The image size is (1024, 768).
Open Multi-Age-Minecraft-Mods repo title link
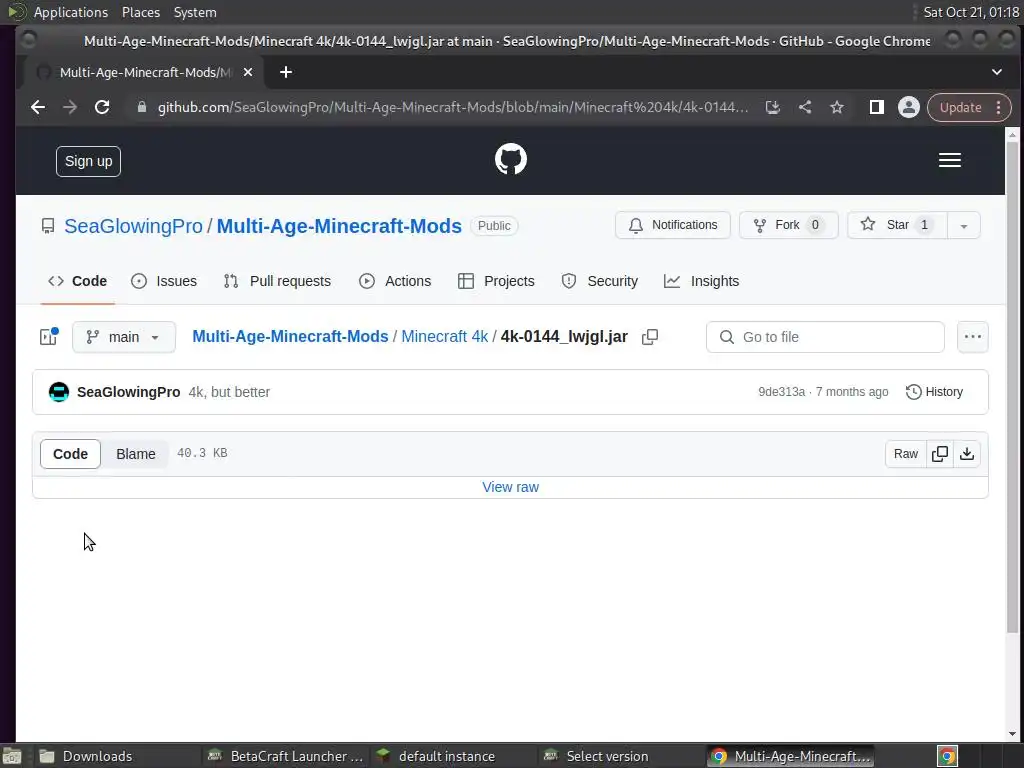coord(339,226)
